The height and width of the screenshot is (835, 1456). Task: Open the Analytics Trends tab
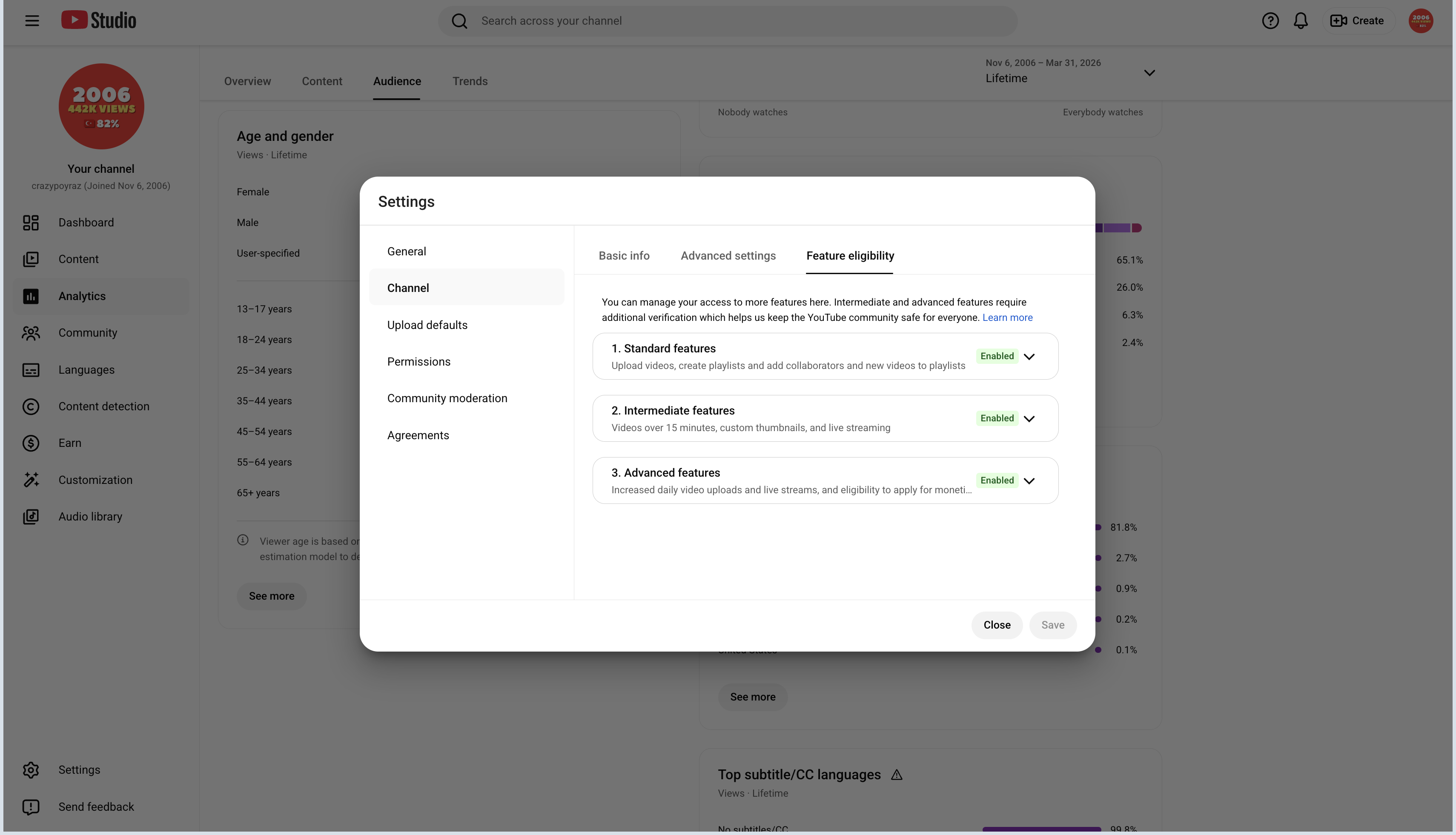tap(470, 81)
